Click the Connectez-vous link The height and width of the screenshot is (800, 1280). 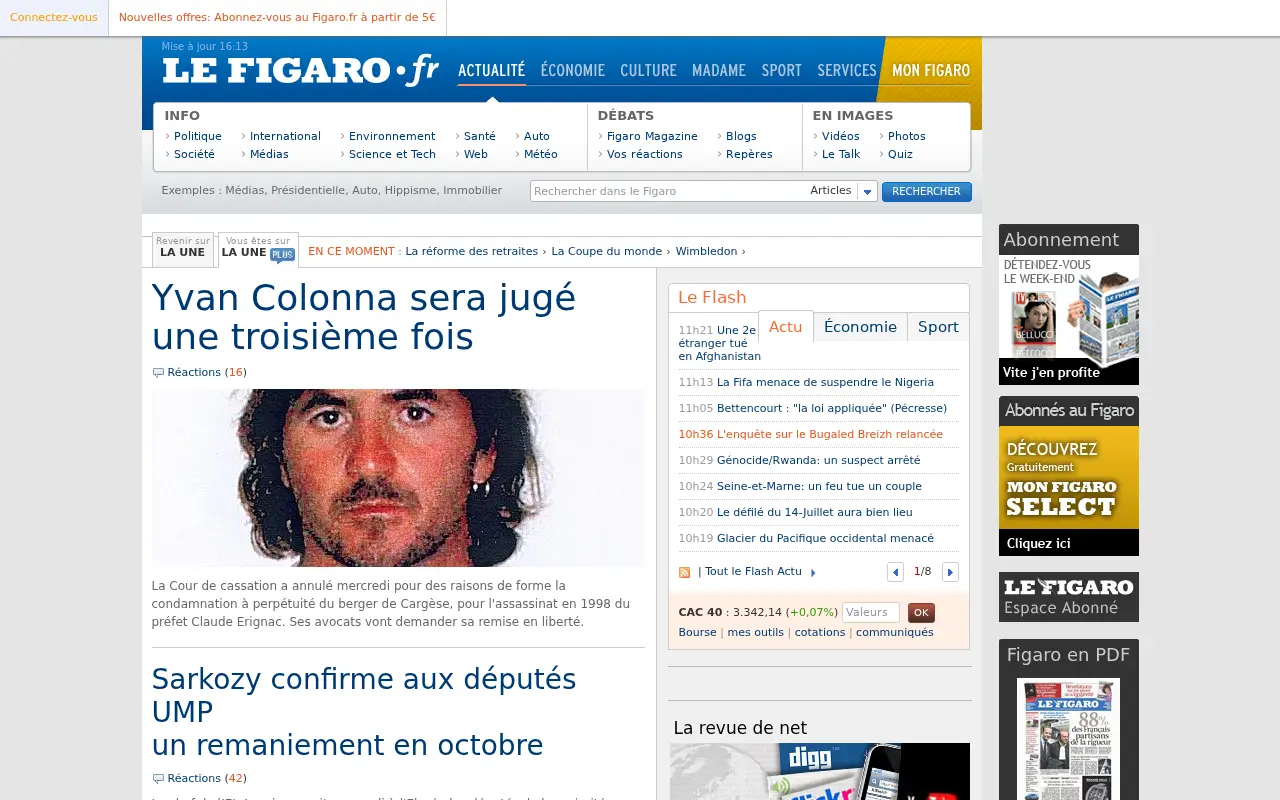point(54,17)
